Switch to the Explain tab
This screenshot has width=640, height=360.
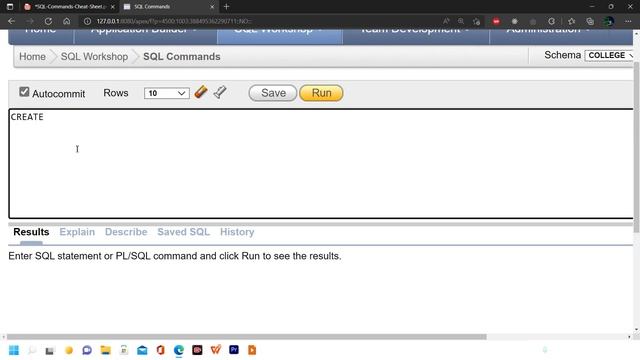pyautogui.click(x=77, y=232)
